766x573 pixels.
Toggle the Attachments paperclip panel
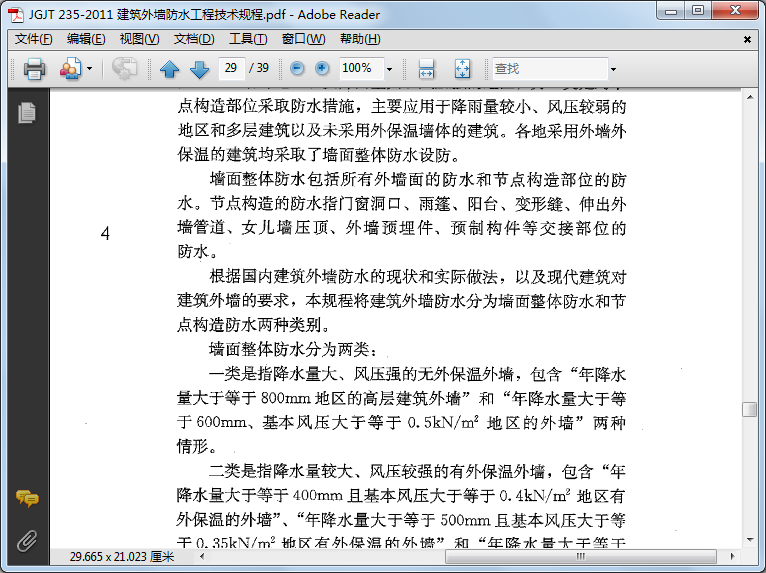(x=27, y=541)
